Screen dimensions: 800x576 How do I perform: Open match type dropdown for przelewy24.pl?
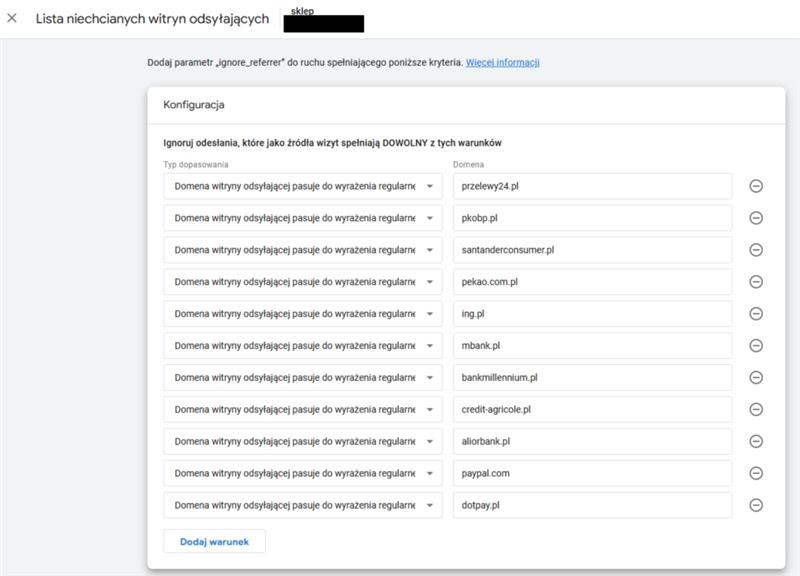[302, 186]
